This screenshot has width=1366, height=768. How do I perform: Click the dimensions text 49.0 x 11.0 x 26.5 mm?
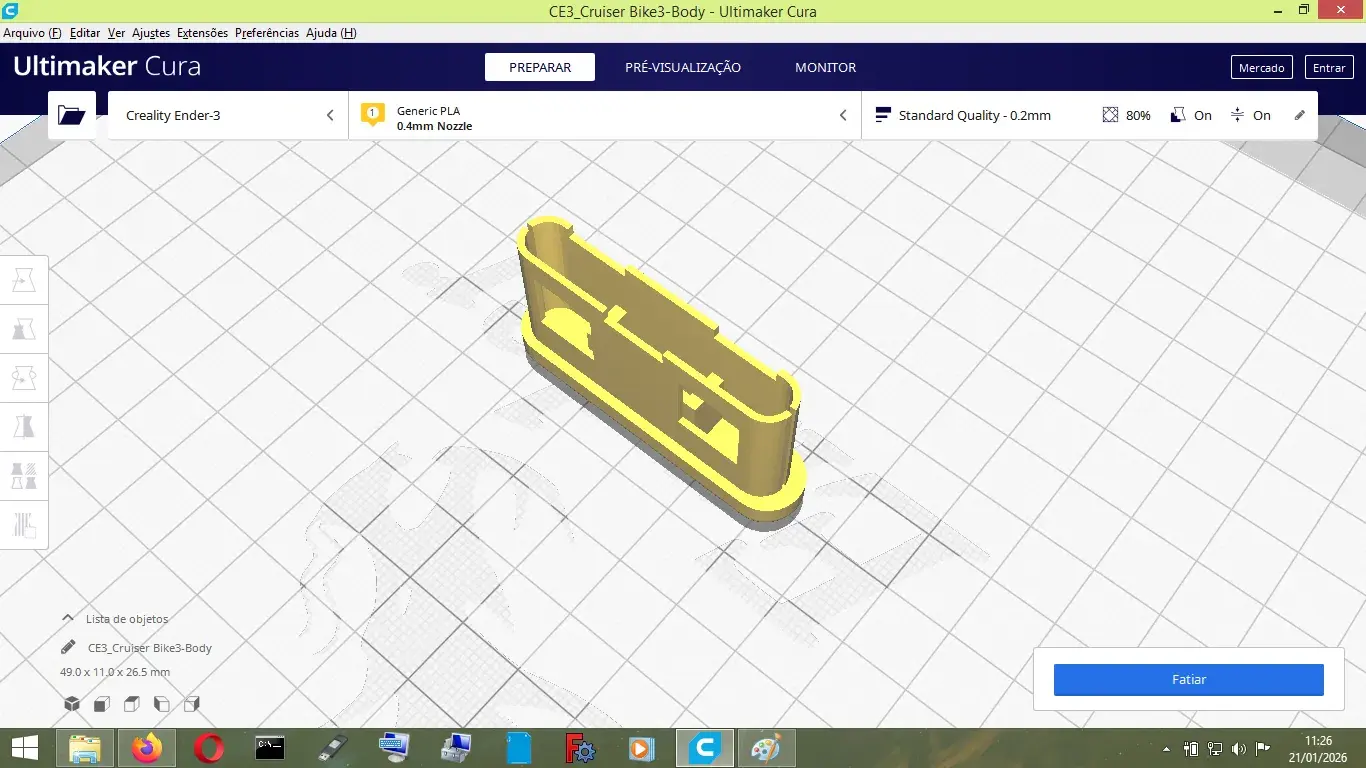(x=115, y=672)
